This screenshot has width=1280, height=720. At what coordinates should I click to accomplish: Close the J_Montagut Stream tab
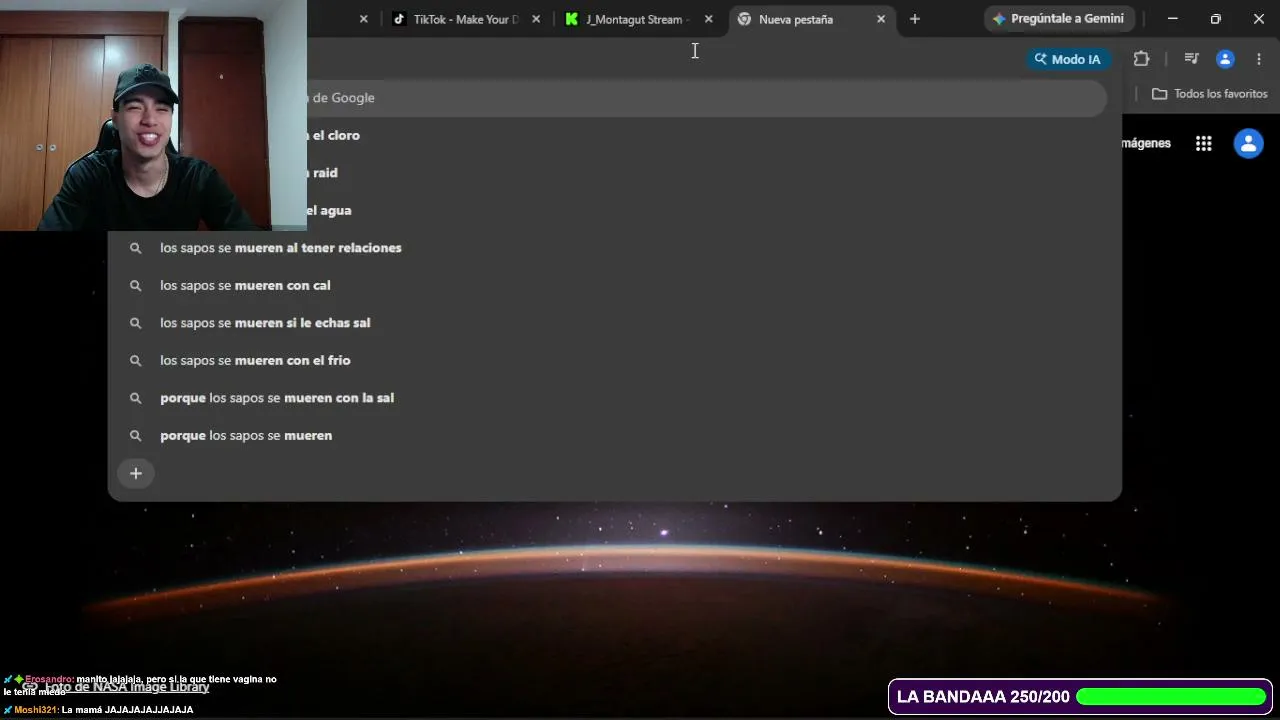[709, 19]
